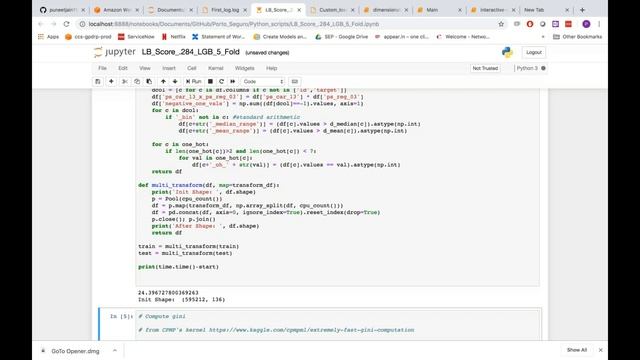Open the Netflix bookmark
The height and width of the screenshot is (360, 640).
point(173,37)
